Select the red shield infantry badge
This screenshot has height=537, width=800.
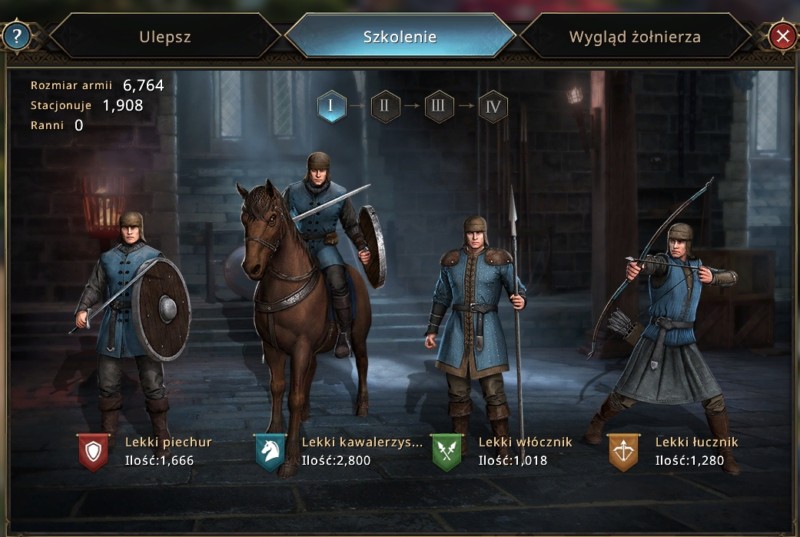tap(93, 452)
